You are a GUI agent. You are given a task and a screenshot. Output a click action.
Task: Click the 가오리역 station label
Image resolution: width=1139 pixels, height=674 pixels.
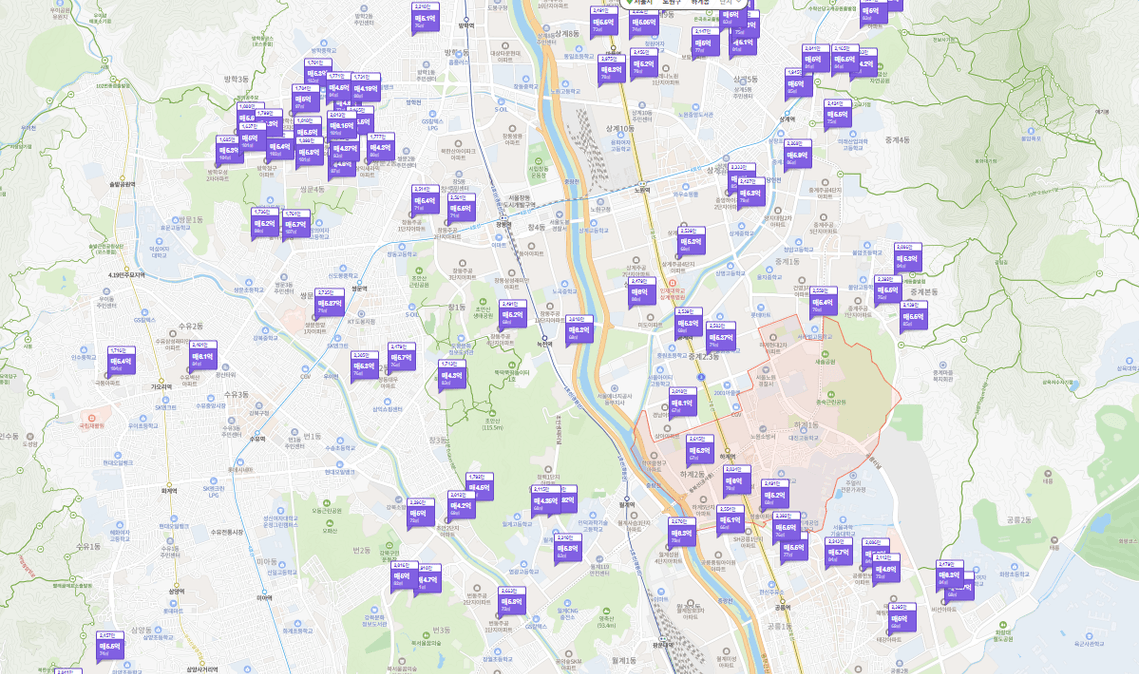point(161,387)
